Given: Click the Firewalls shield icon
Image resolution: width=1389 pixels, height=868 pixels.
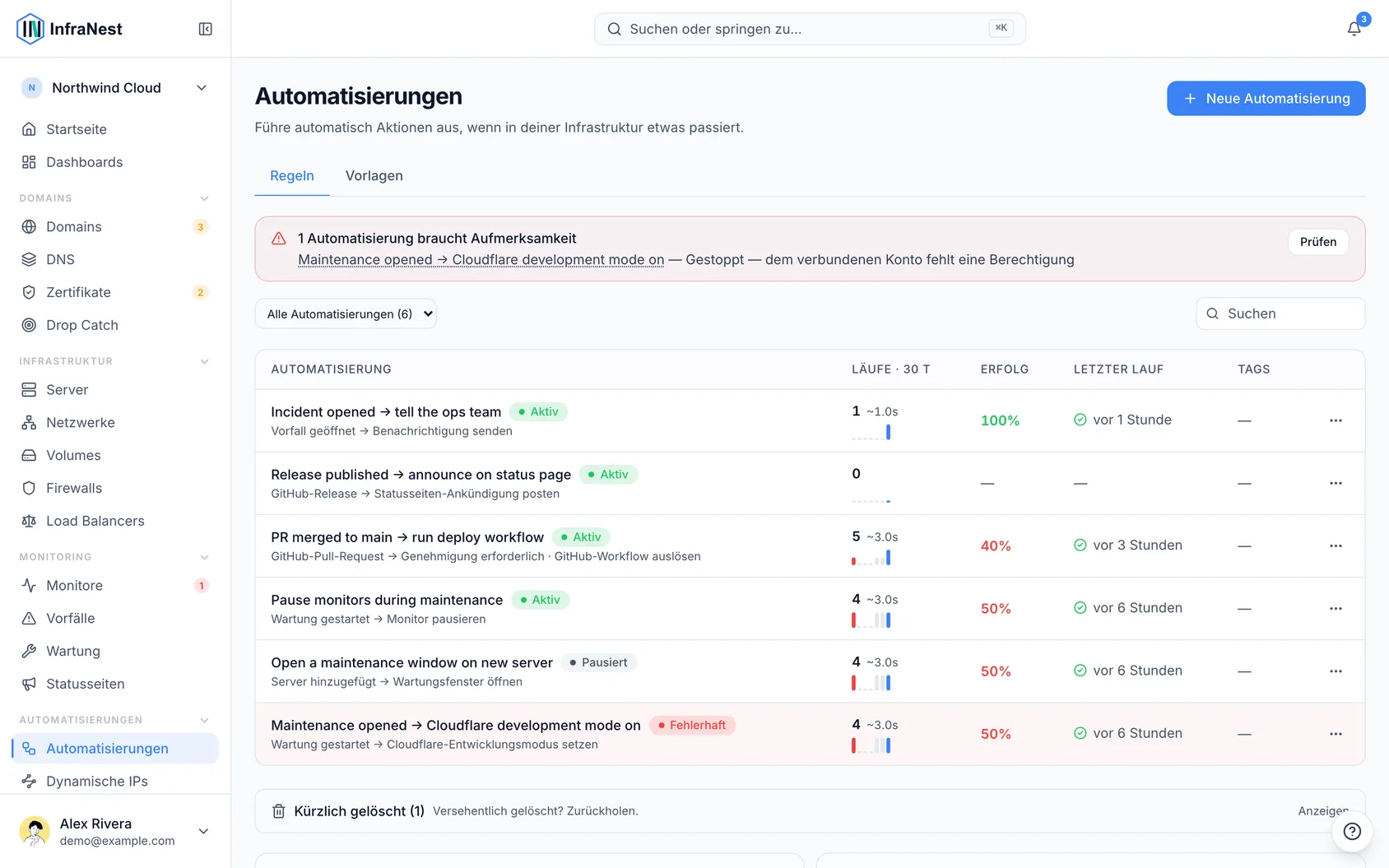Looking at the screenshot, I should [x=29, y=488].
